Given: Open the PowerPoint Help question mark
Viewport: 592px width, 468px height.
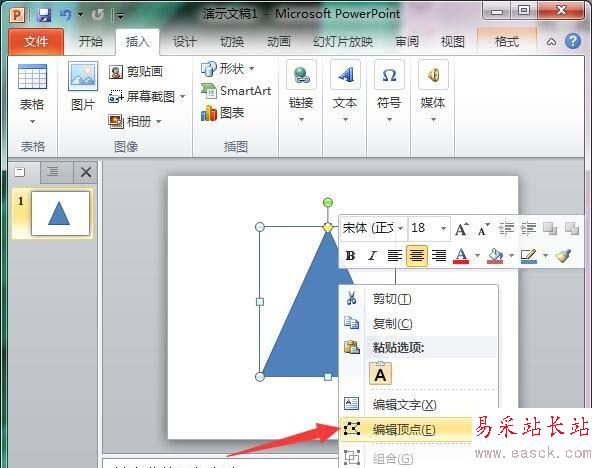Looking at the screenshot, I should [573, 41].
